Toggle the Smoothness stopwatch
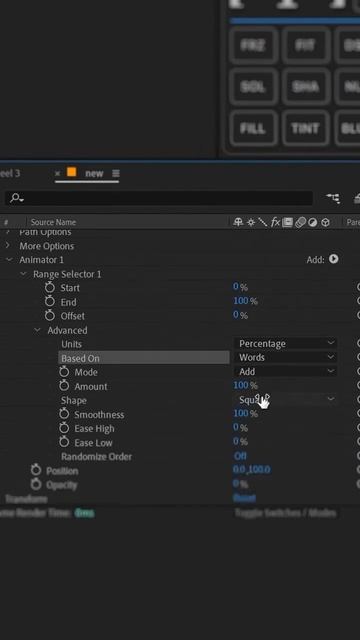 click(64, 414)
